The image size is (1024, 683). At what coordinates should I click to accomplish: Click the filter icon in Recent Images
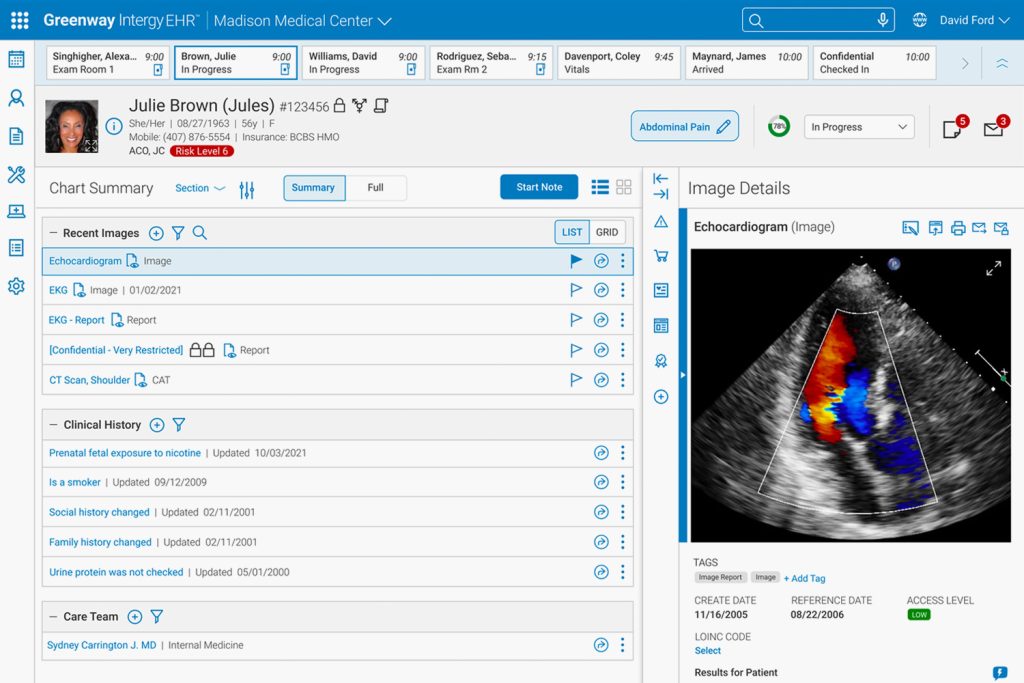pos(178,233)
